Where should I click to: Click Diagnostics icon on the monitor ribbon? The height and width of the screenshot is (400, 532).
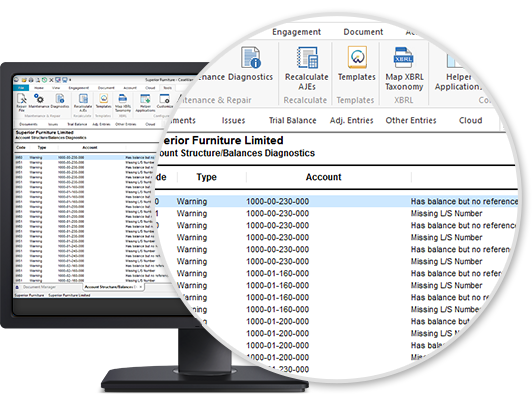[x=60, y=98]
